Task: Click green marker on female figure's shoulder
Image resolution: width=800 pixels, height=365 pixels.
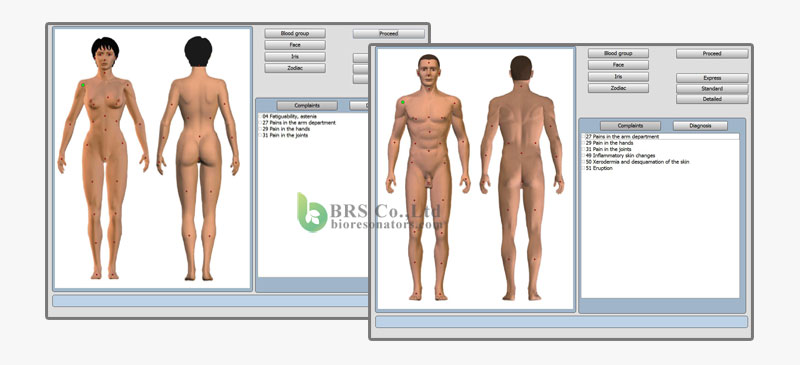Action: pos(83,85)
